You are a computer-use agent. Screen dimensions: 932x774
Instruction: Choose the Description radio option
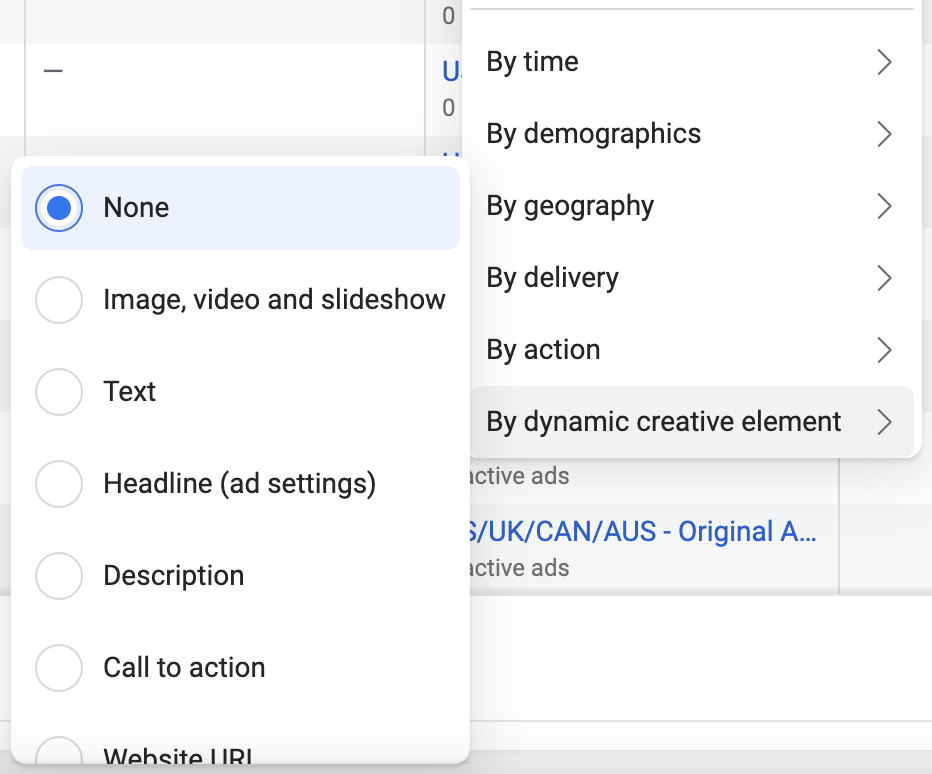coord(59,575)
